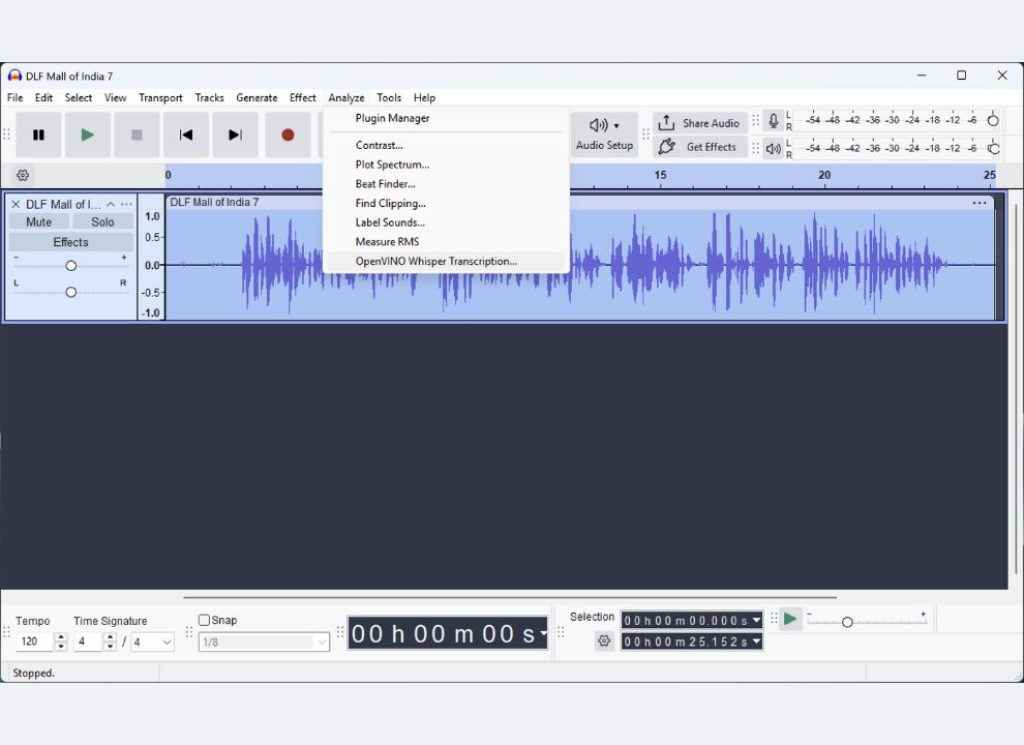
Task: Open the File menu
Action: (15, 98)
